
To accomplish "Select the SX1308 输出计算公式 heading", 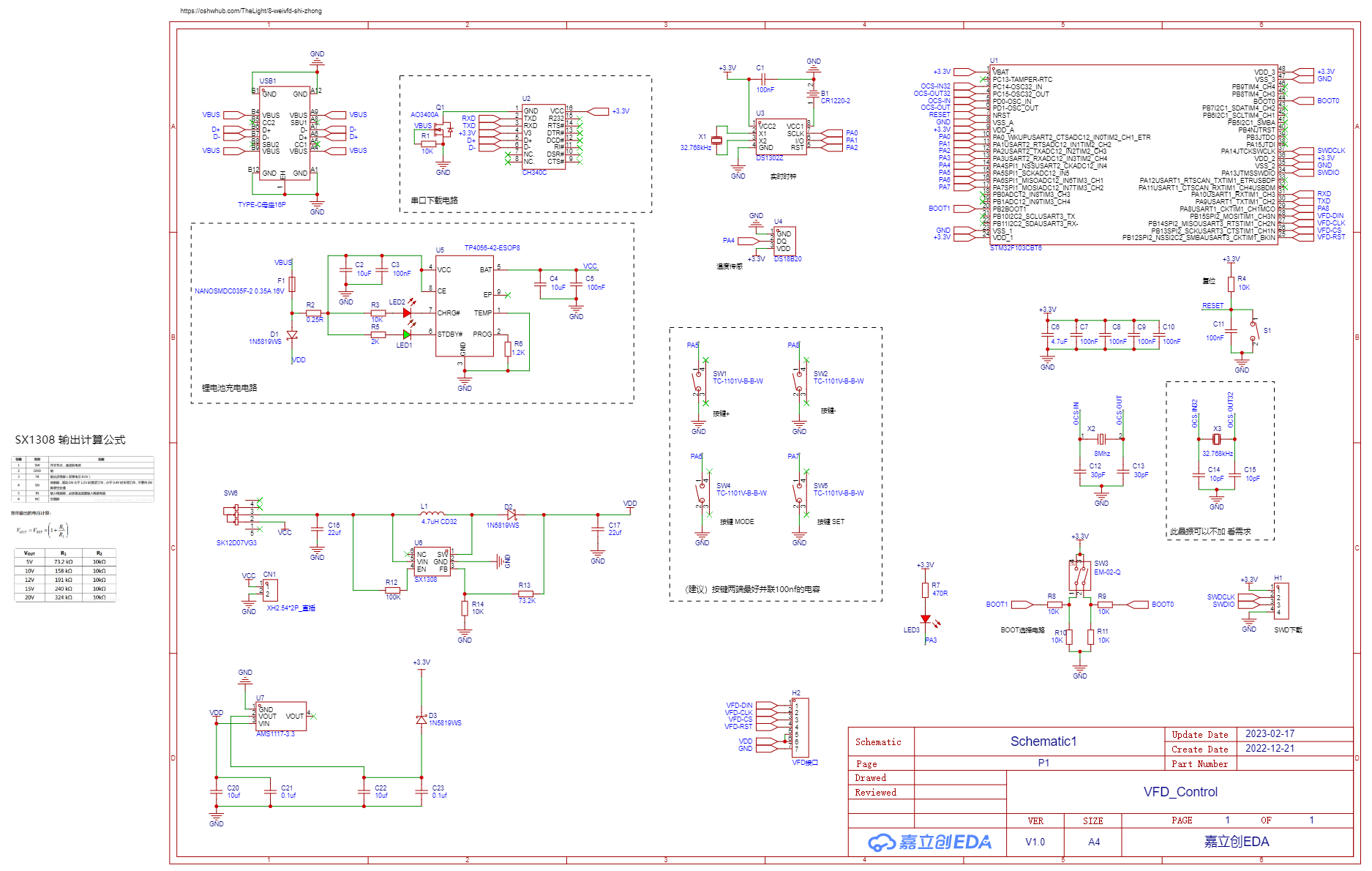I will pos(70,440).
